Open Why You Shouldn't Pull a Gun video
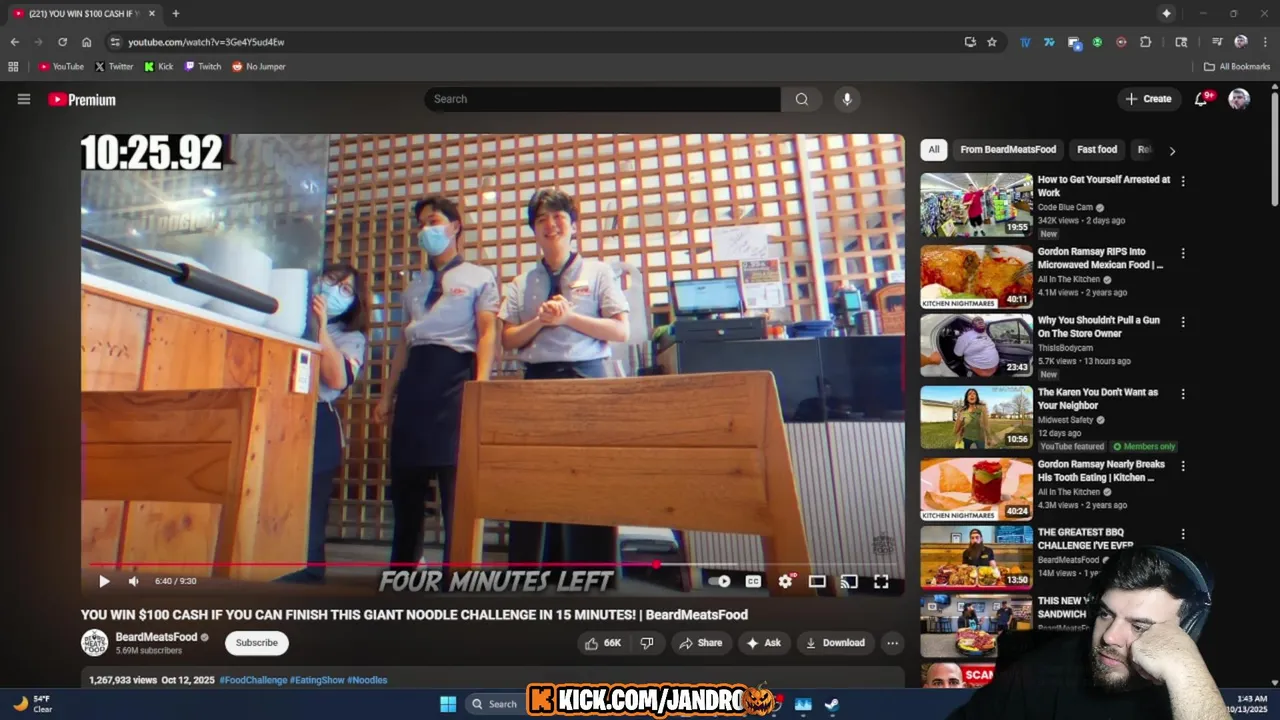Screen dimensions: 1280x720 976,345
